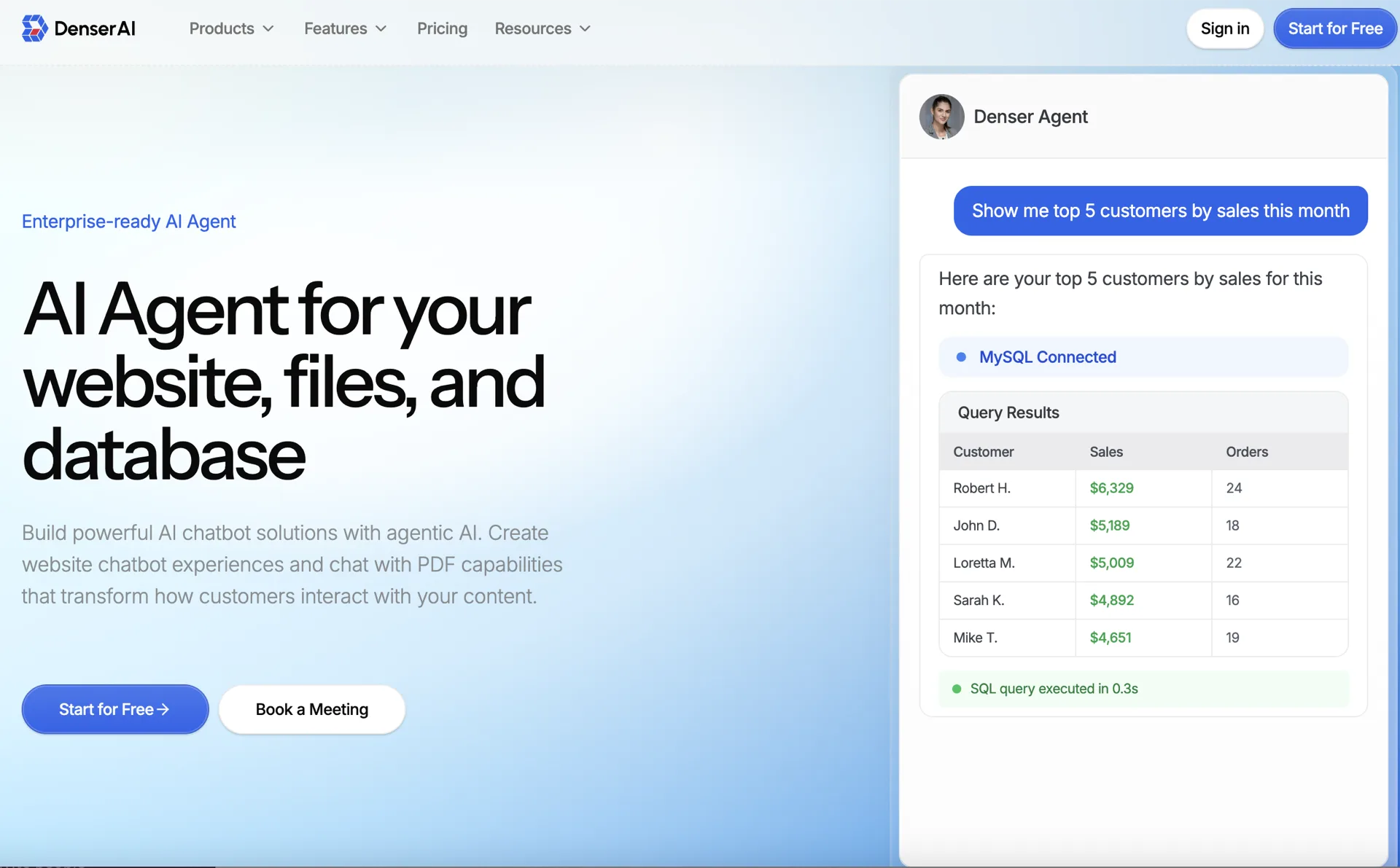Click the Book a Meeting button
Image resolution: width=1400 pixels, height=868 pixels.
pyautogui.click(x=311, y=709)
